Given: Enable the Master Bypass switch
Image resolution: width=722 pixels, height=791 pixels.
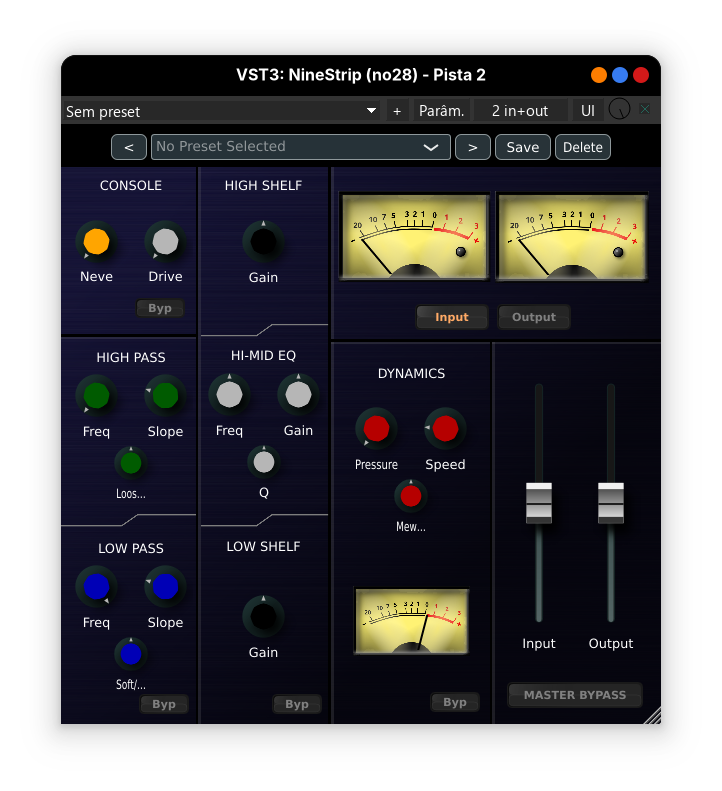Looking at the screenshot, I should (x=575, y=695).
